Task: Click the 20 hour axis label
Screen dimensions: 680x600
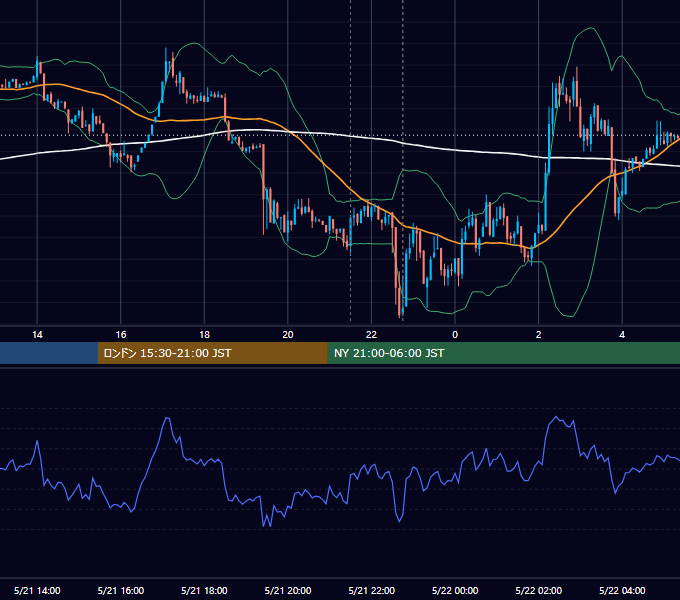Action: [288, 335]
